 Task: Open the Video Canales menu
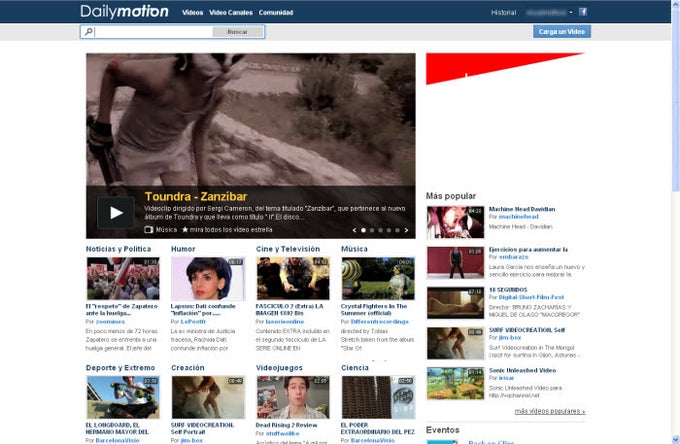click(231, 13)
